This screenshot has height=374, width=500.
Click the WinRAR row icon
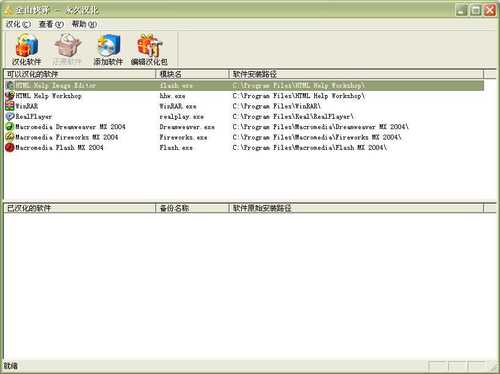[10, 106]
